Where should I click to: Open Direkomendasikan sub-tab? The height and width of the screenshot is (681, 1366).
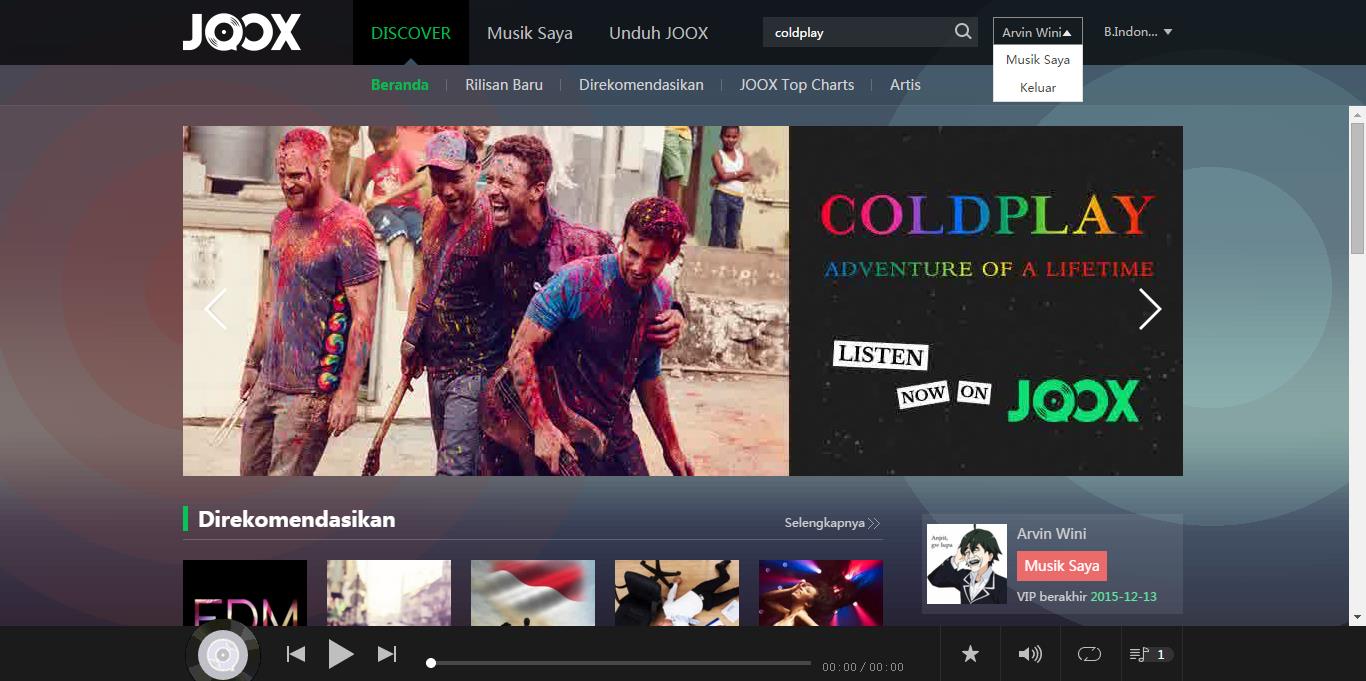tap(641, 85)
